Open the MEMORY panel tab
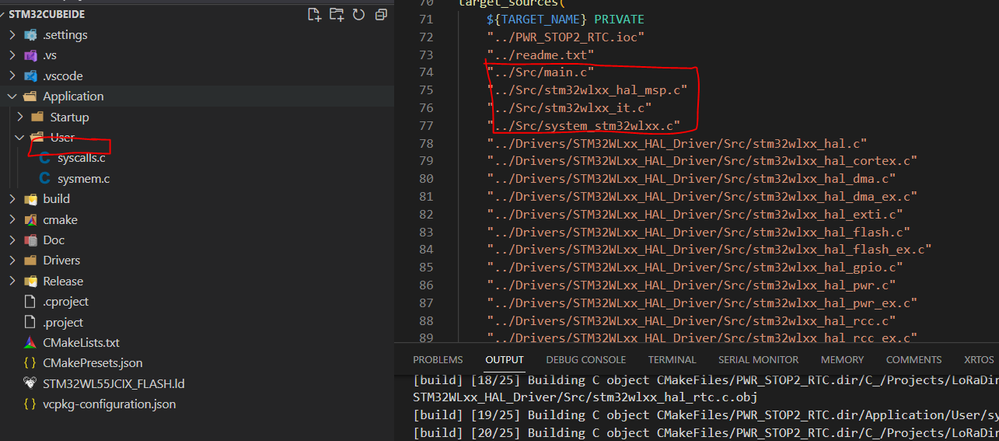This screenshot has height=441, width=999. [x=842, y=360]
